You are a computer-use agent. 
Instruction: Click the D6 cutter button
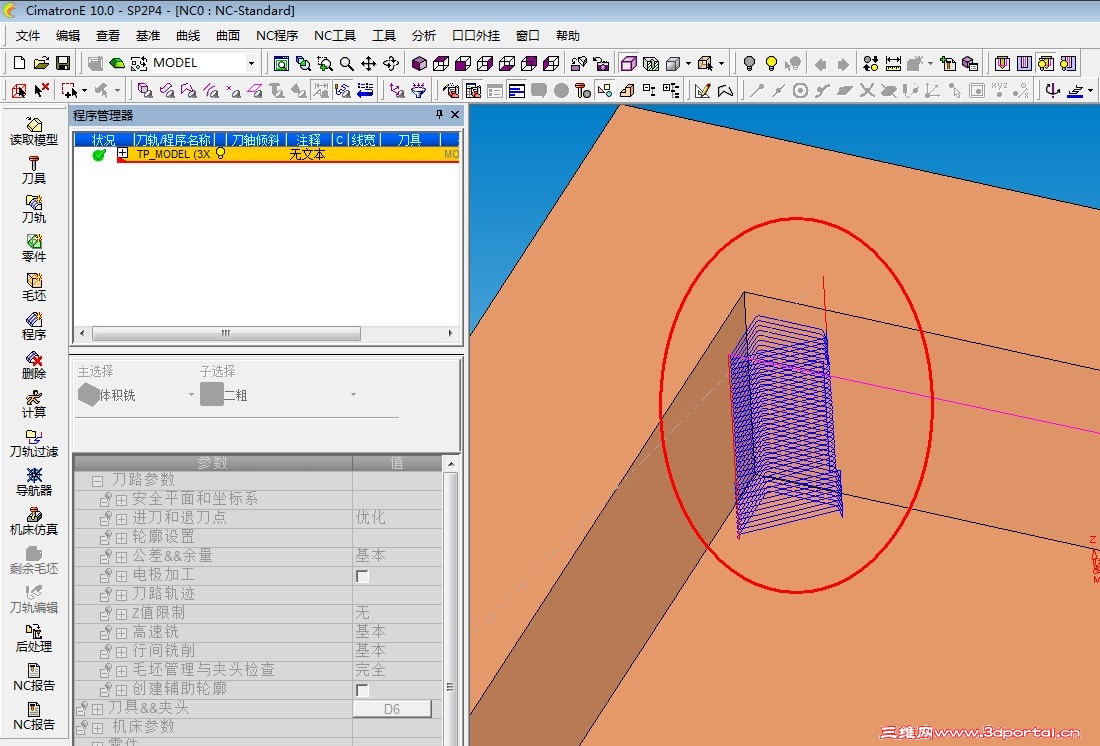point(391,709)
